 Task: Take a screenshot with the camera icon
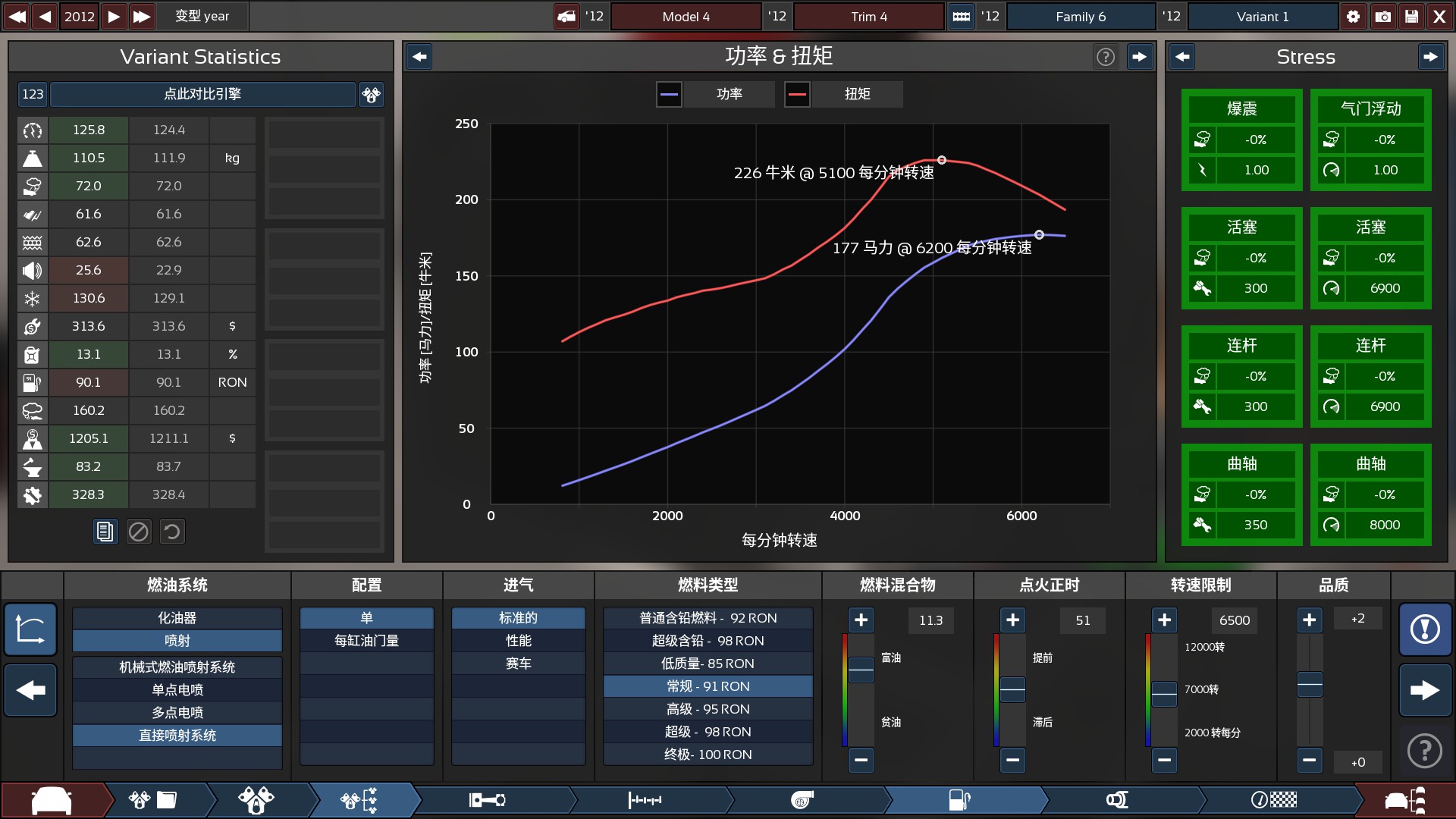(1382, 16)
